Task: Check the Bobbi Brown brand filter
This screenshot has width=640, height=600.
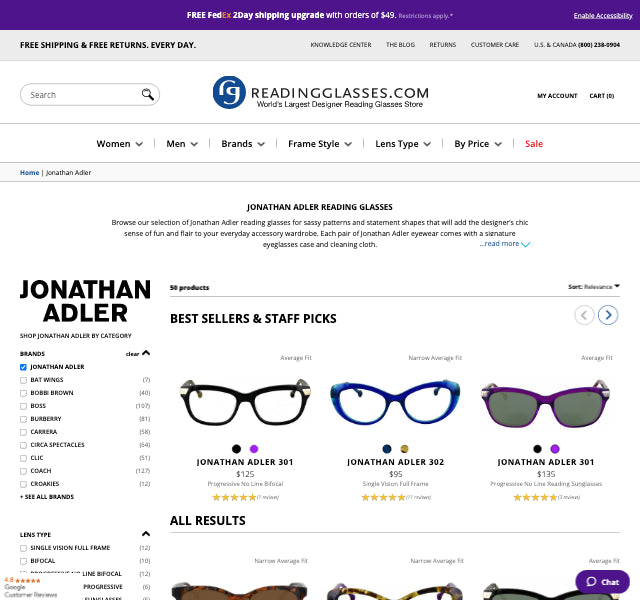Action: [23, 393]
